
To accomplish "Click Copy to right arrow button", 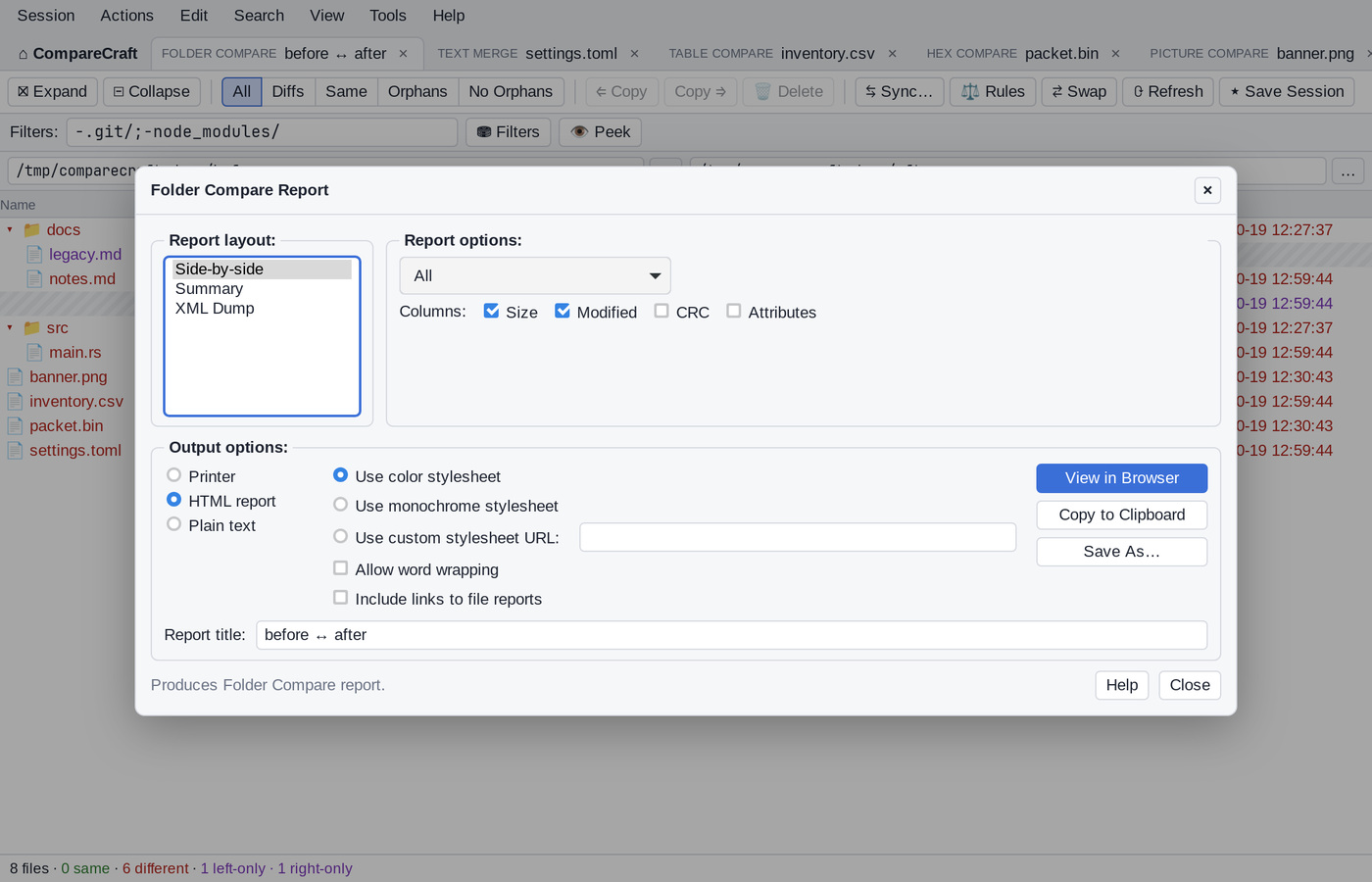I will pyautogui.click(x=700, y=91).
